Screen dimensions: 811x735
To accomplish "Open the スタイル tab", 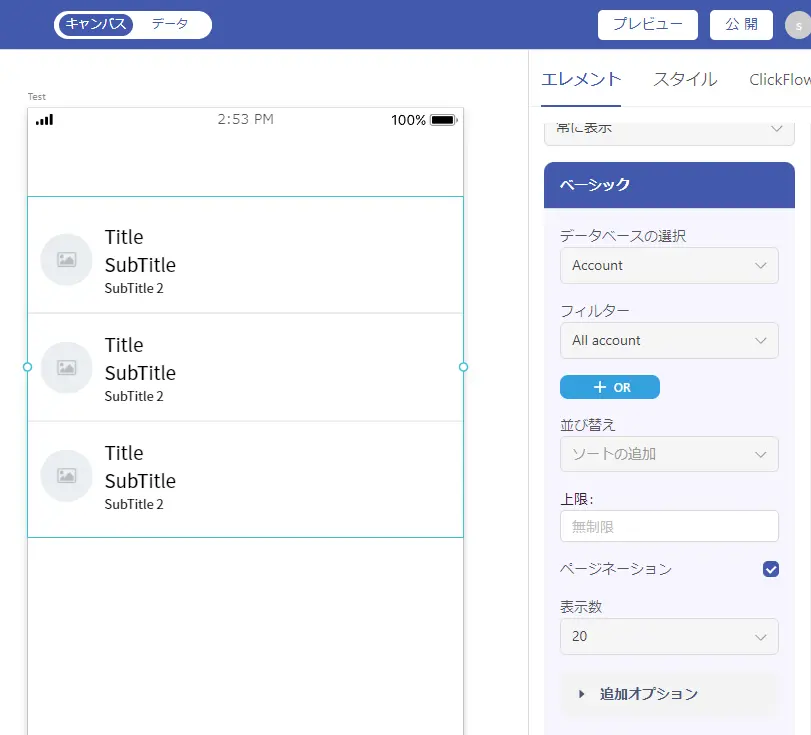I will pyautogui.click(x=685, y=79).
